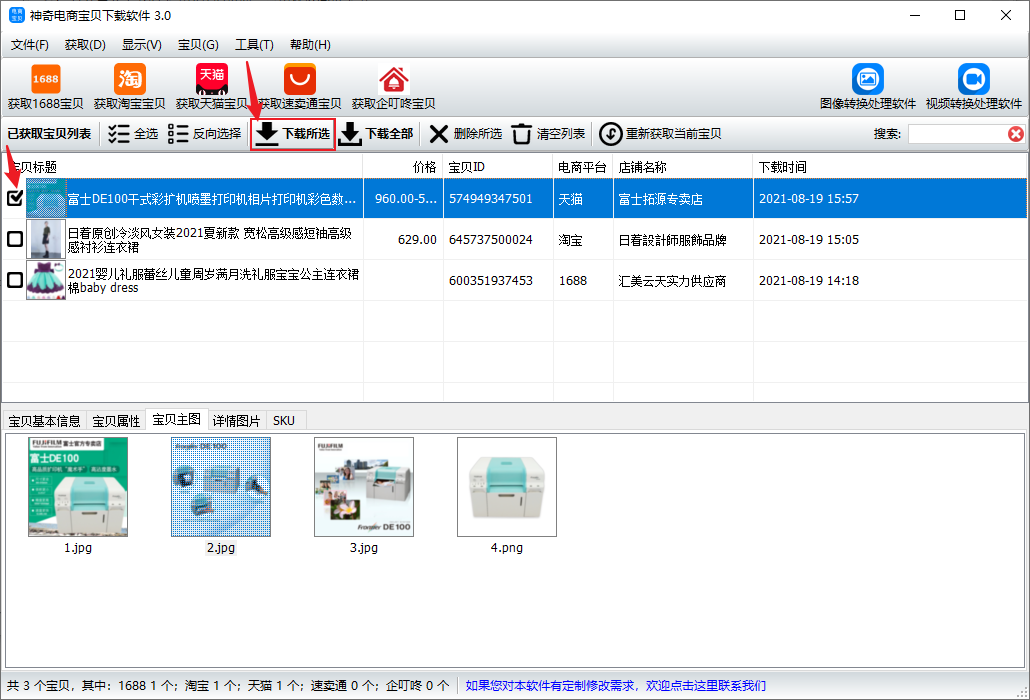This screenshot has width=1030, height=700.
Task: Switch to the 详情图片 tab
Action: click(x=236, y=421)
